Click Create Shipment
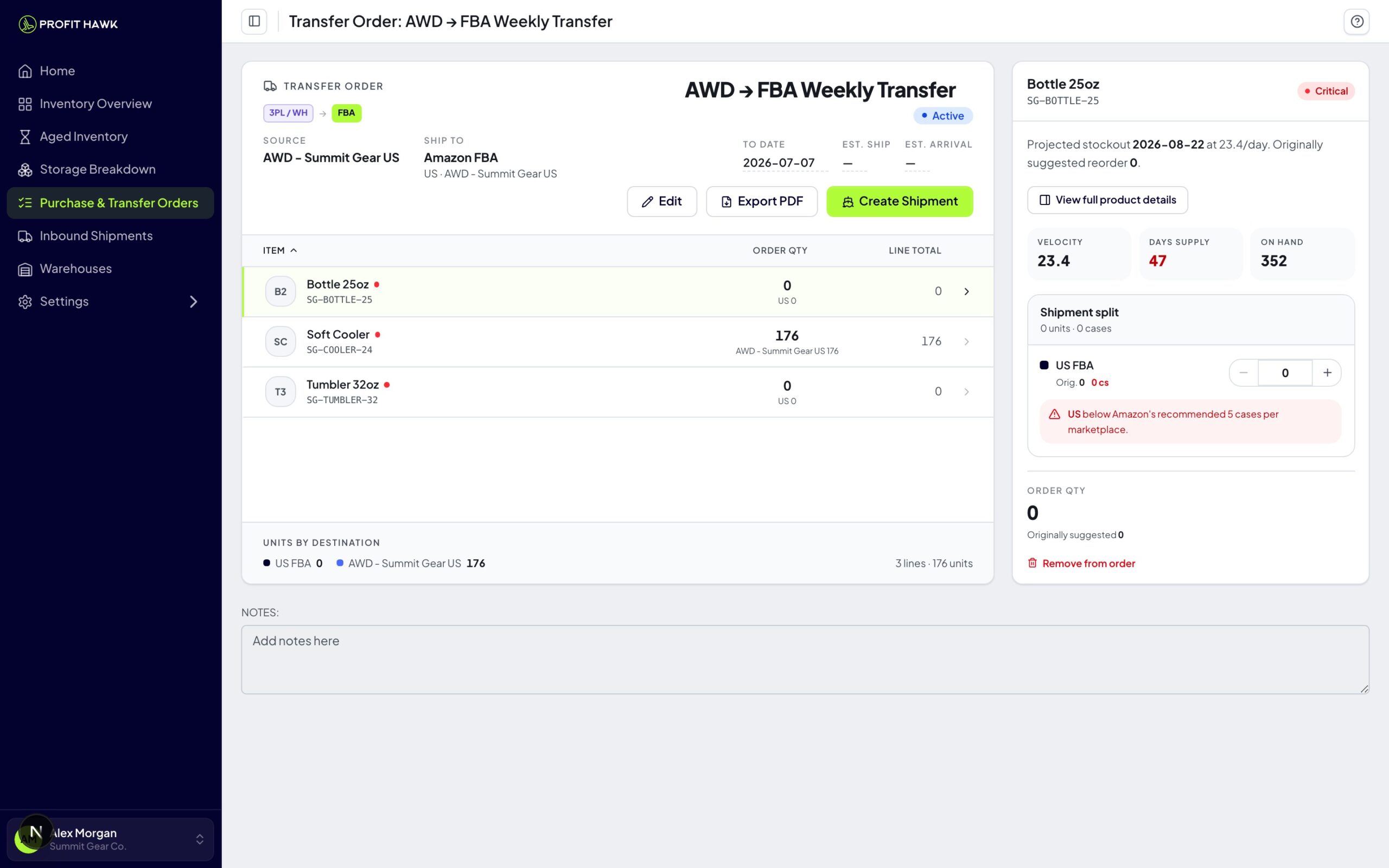Image resolution: width=1389 pixels, height=868 pixels. (x=900, y=201)
